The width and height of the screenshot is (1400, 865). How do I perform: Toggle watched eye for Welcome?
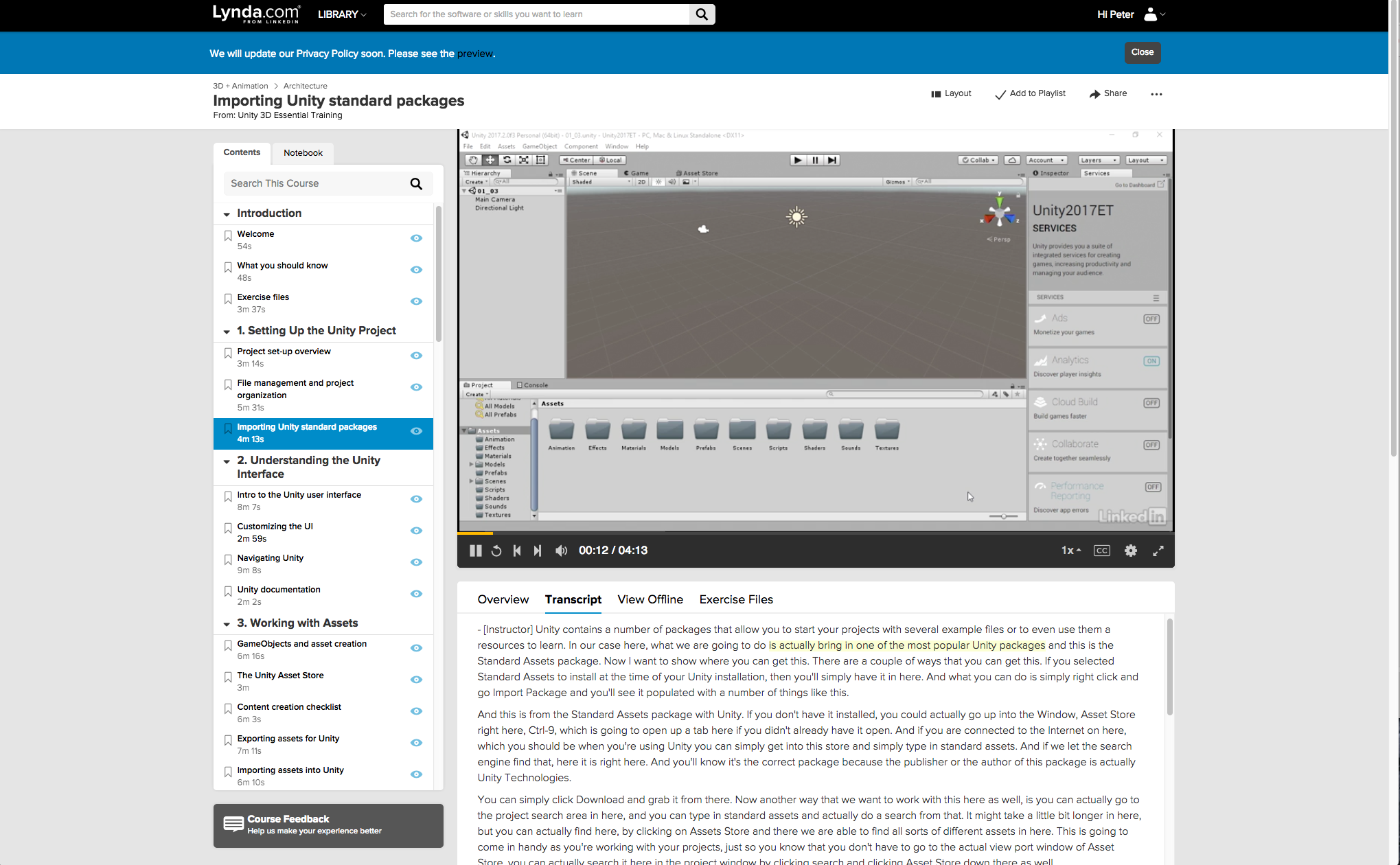coord(416,238)
